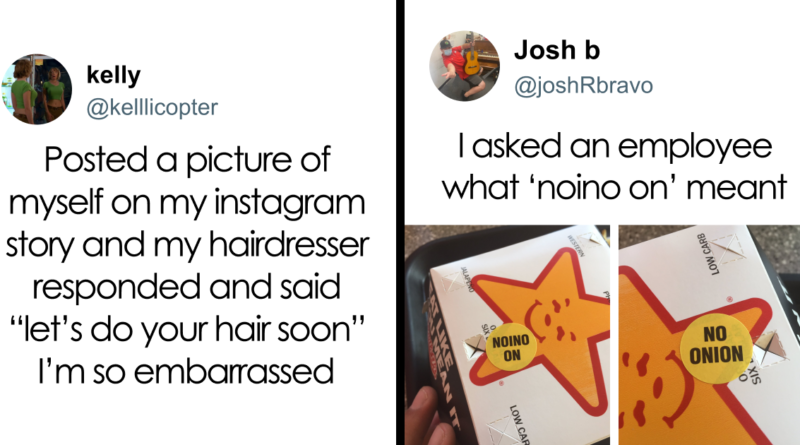Click the kelly display name

click(x=113, y=75)
